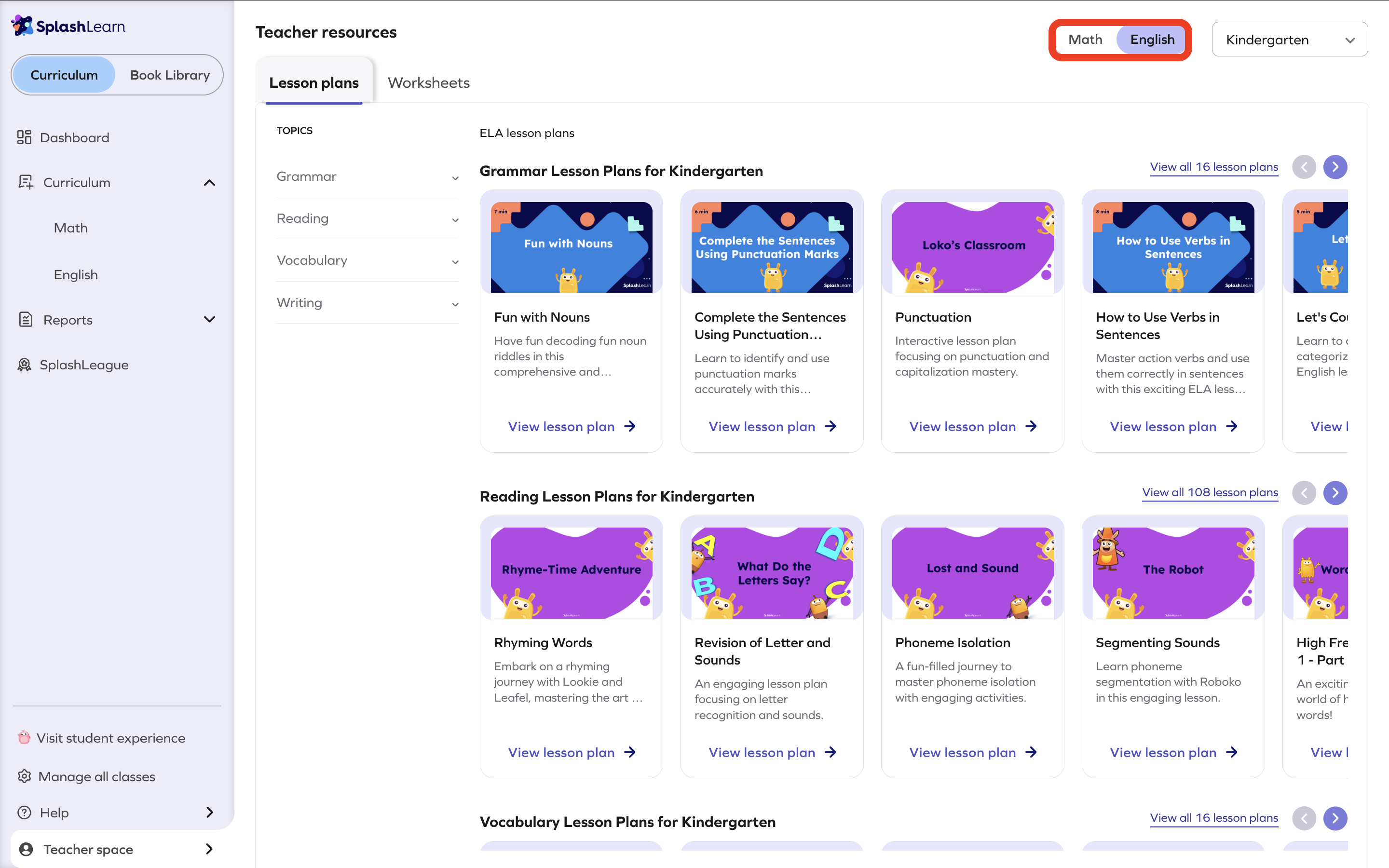Show next Reading lesson plans

(x=1335, y=492)
